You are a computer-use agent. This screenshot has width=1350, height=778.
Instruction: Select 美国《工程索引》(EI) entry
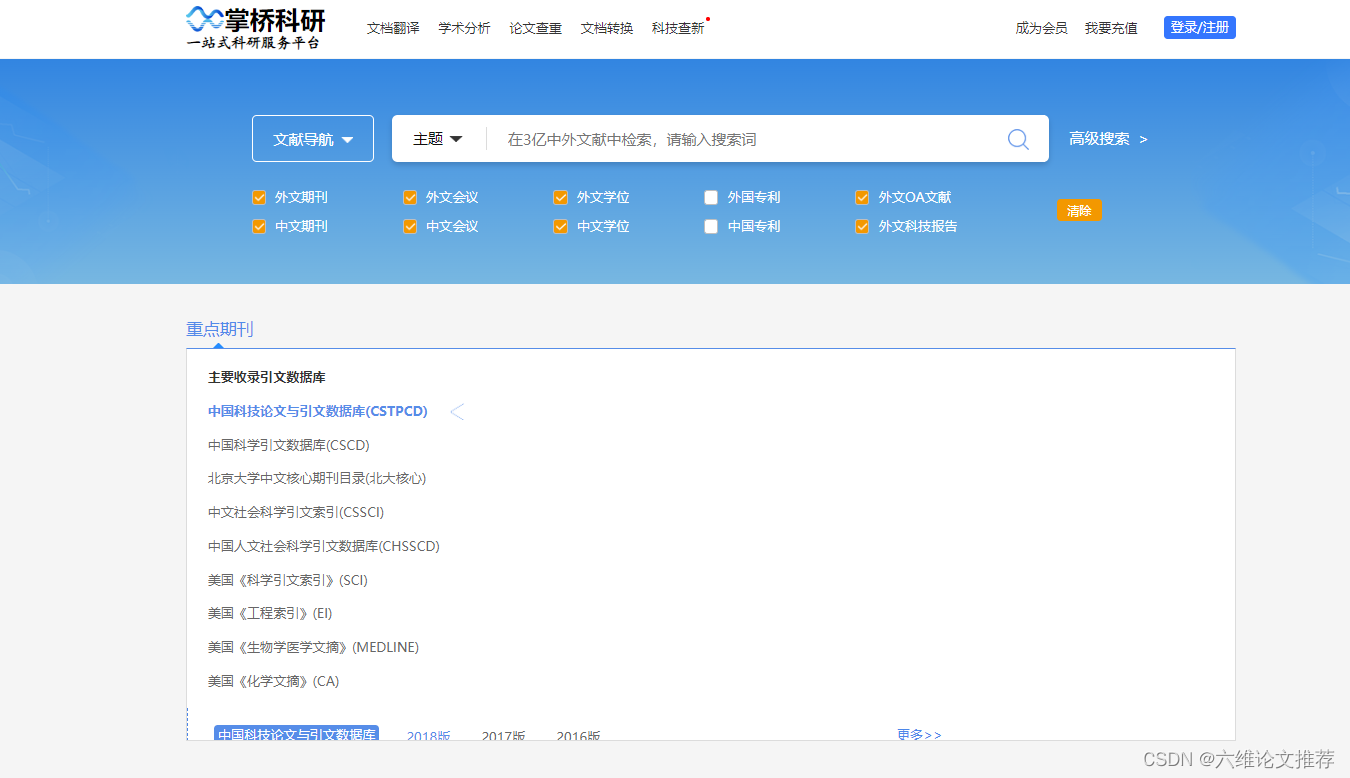point(270,613)
